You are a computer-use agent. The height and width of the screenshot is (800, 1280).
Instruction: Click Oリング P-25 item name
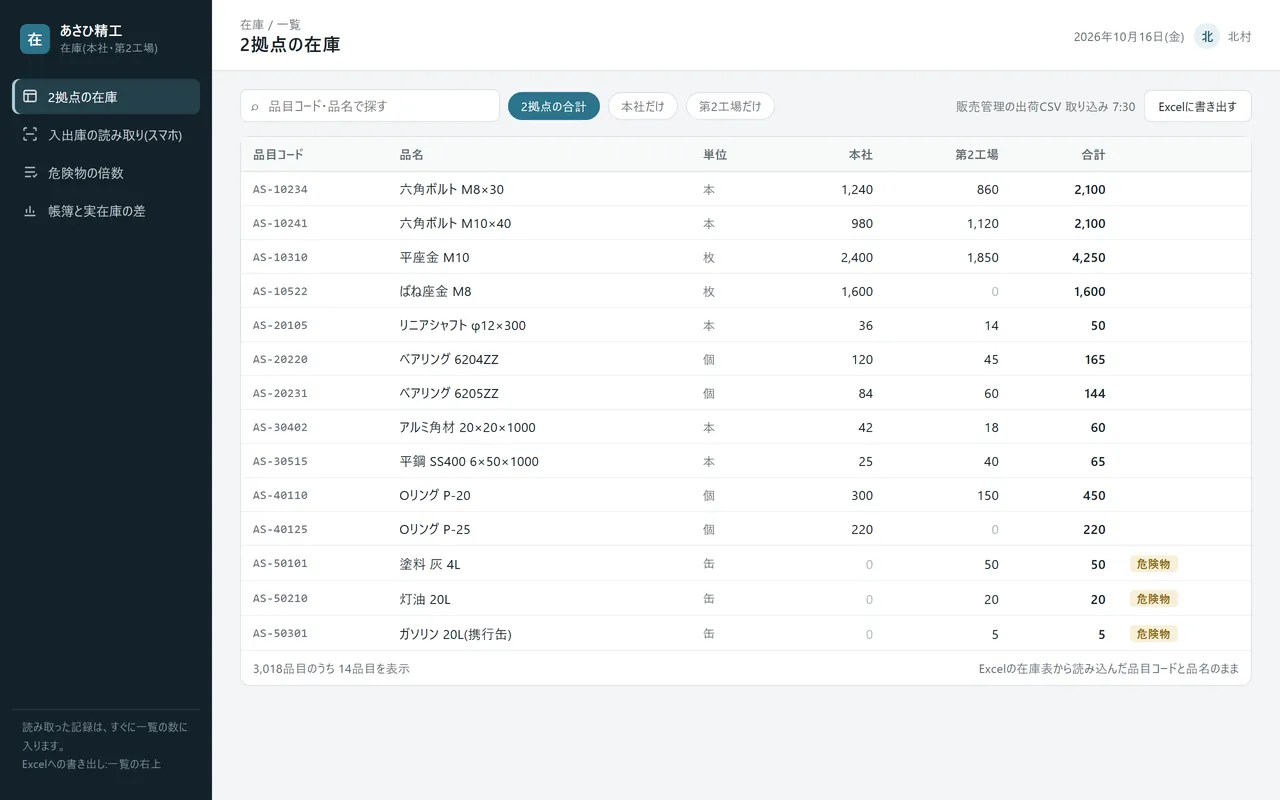(435, 529)
